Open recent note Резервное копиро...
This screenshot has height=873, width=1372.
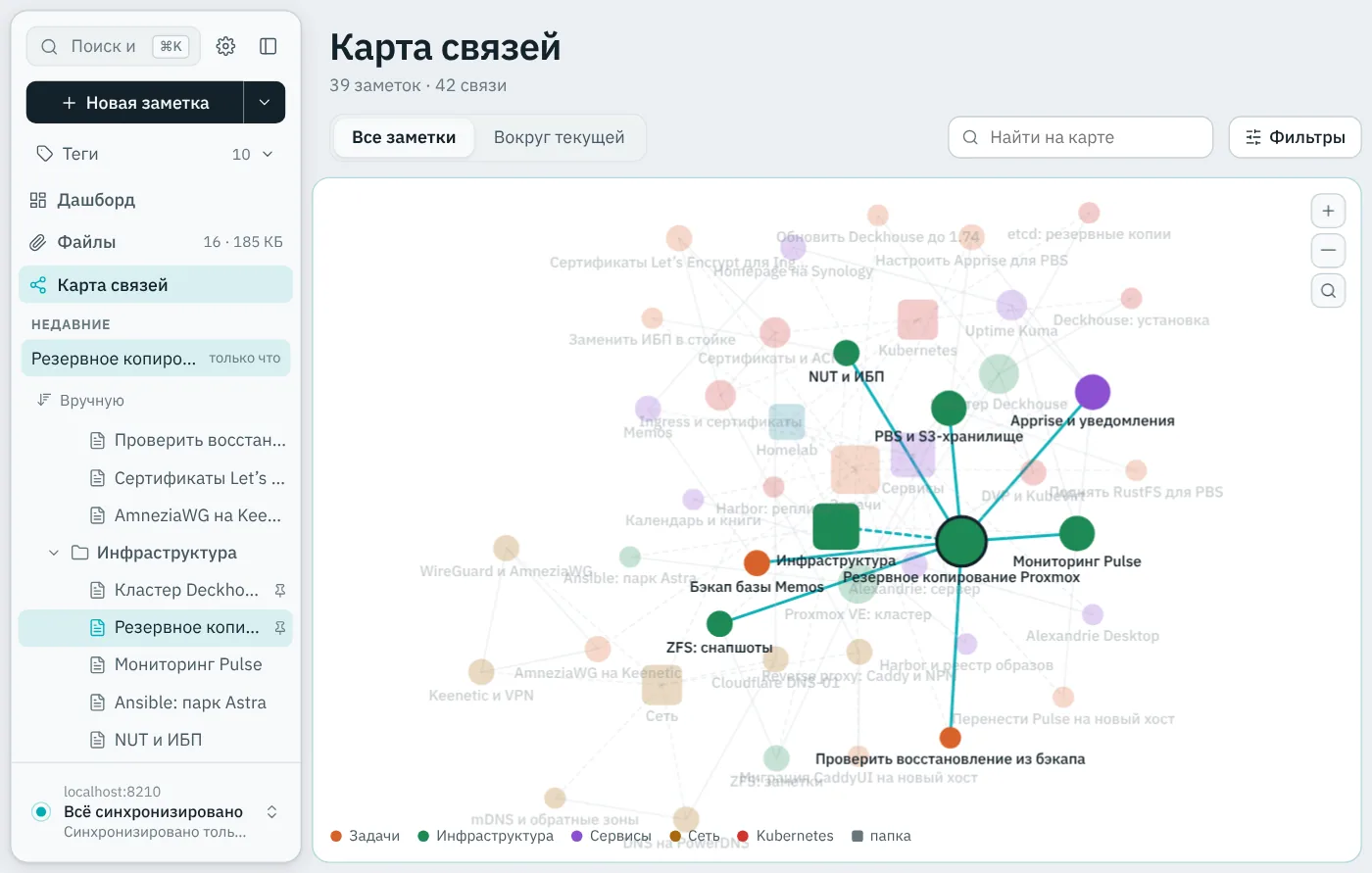pyautogui.click(x=156, y=359)
